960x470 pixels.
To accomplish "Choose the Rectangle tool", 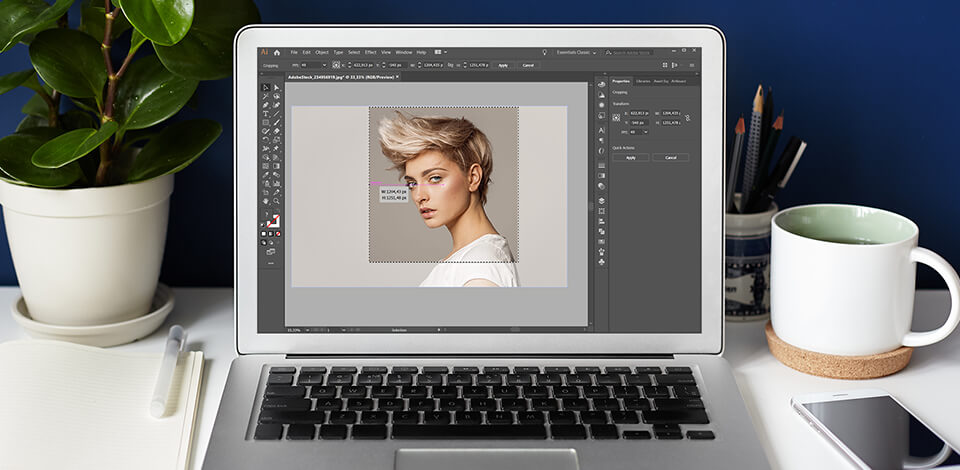I will point(266,122).
